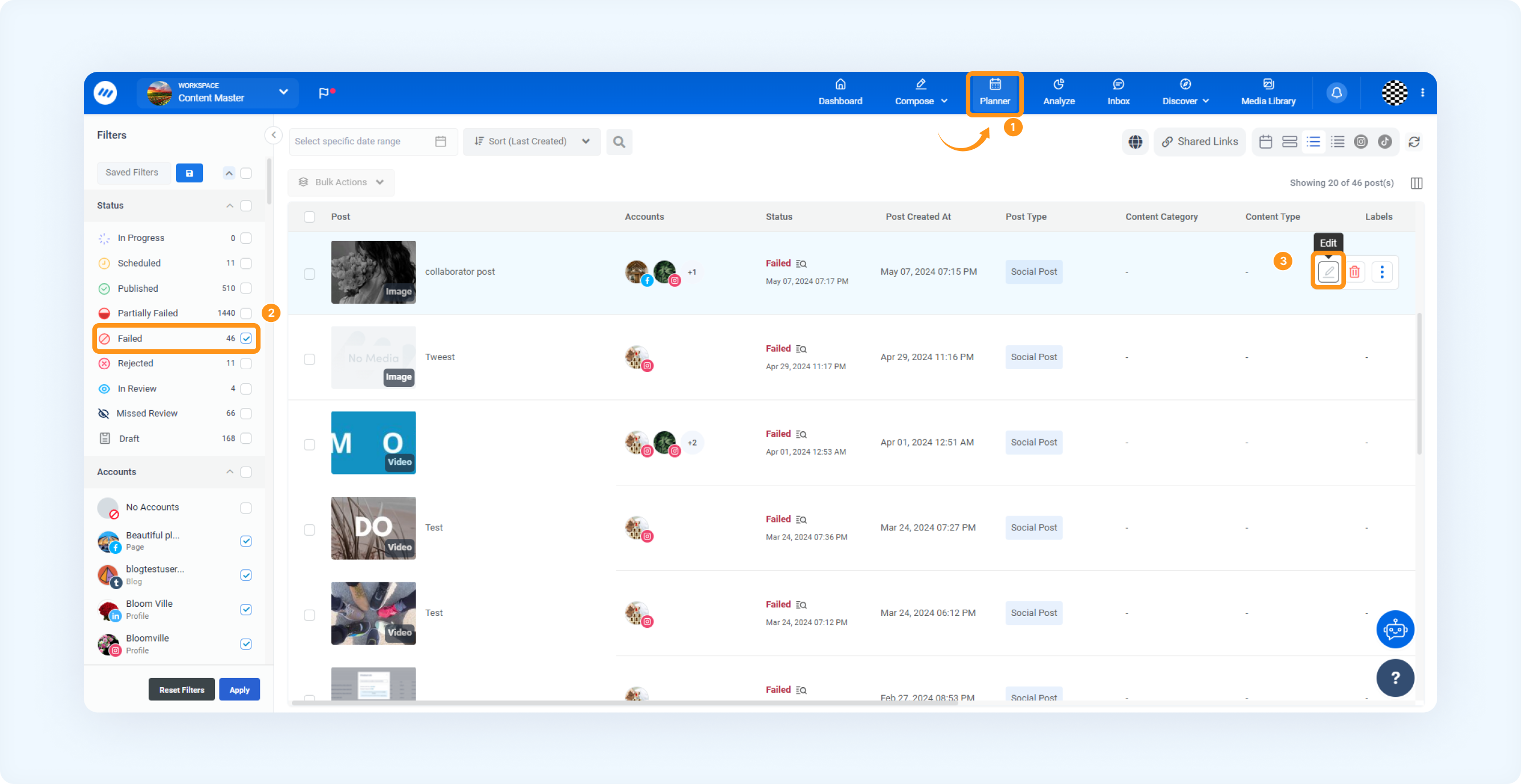Delete the collaborator post via trash icon

1355,272
